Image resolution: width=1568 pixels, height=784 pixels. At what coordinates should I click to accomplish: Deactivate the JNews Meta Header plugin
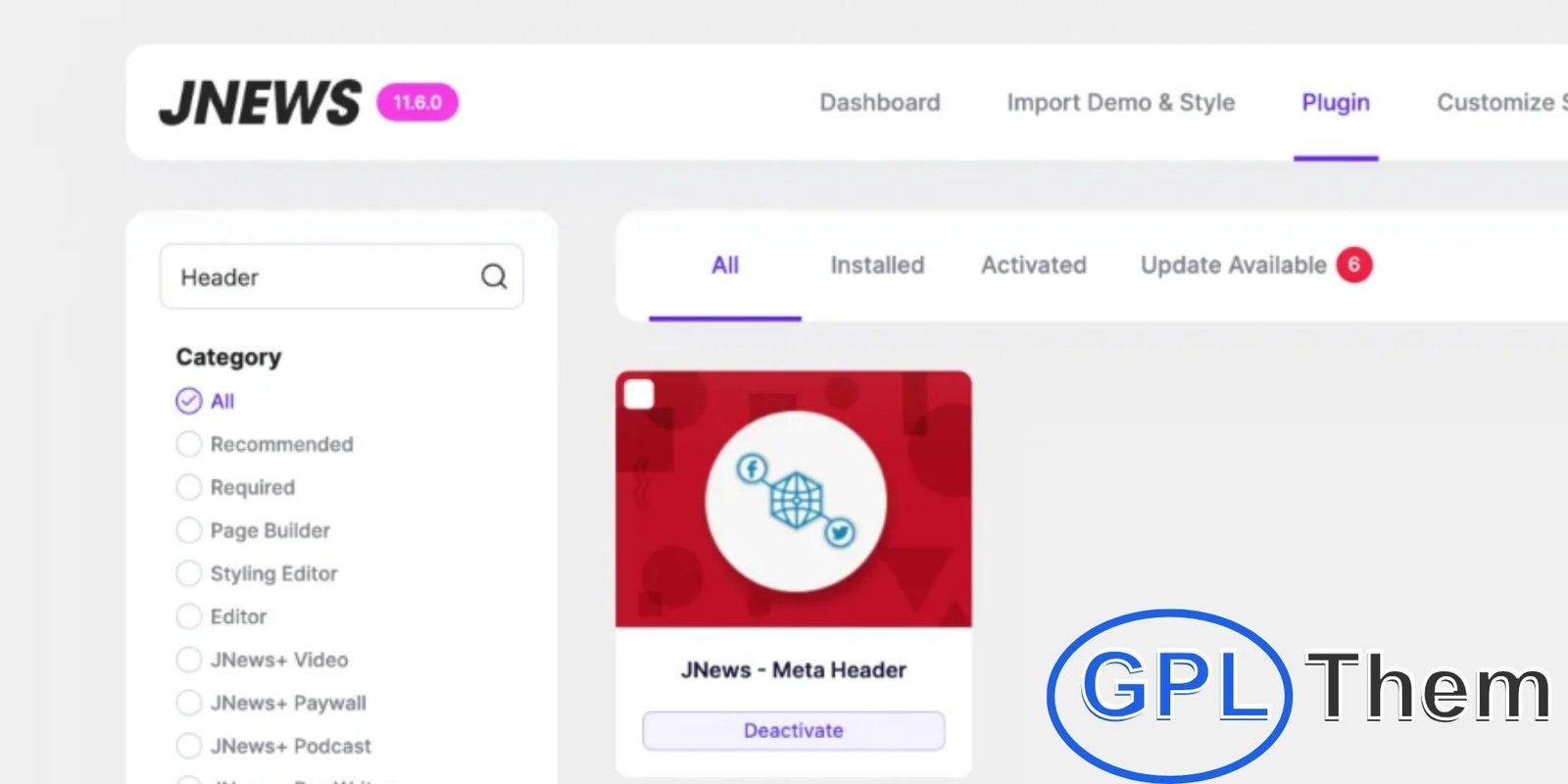[x=794, y=731]
